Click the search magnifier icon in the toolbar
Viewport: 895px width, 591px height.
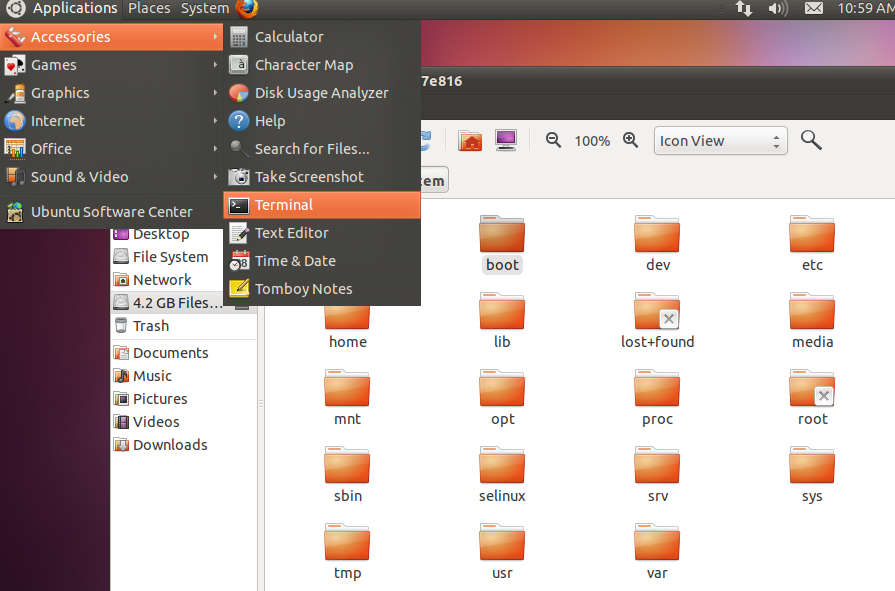811,140
